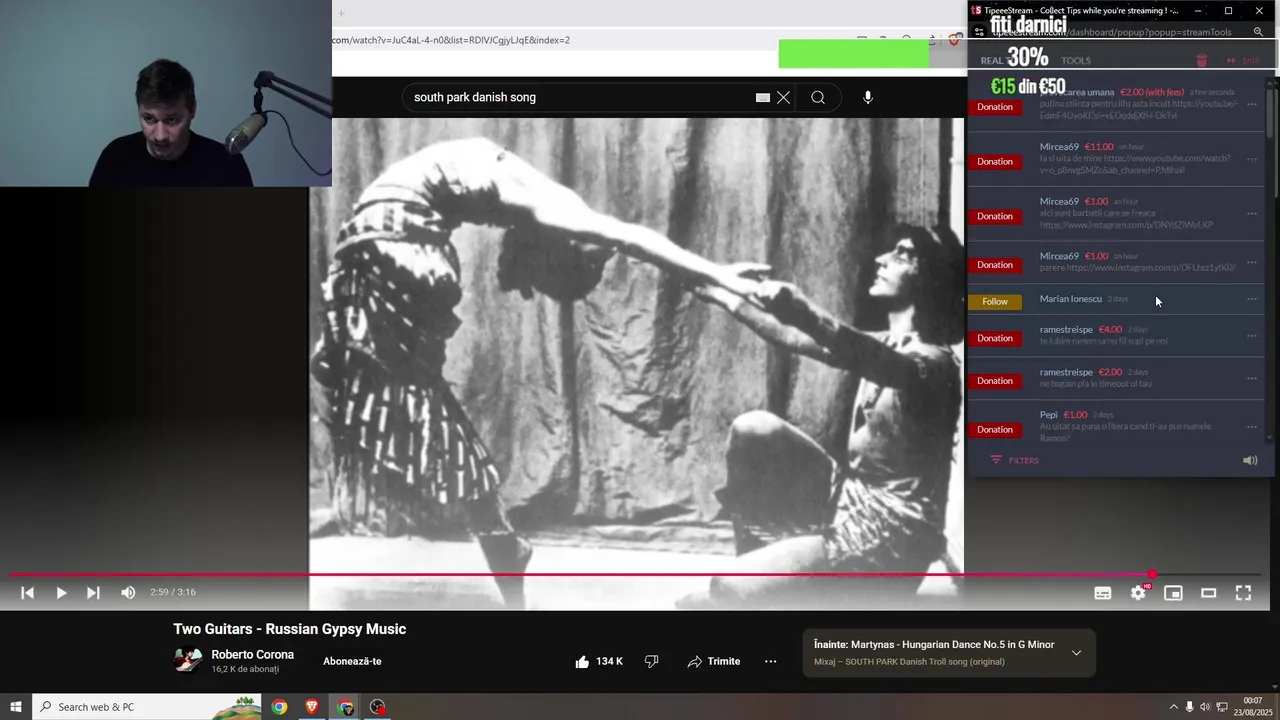Mute the YouTube player volume
This screenshot has width=1280, height=720.
(x=128, y=593)
